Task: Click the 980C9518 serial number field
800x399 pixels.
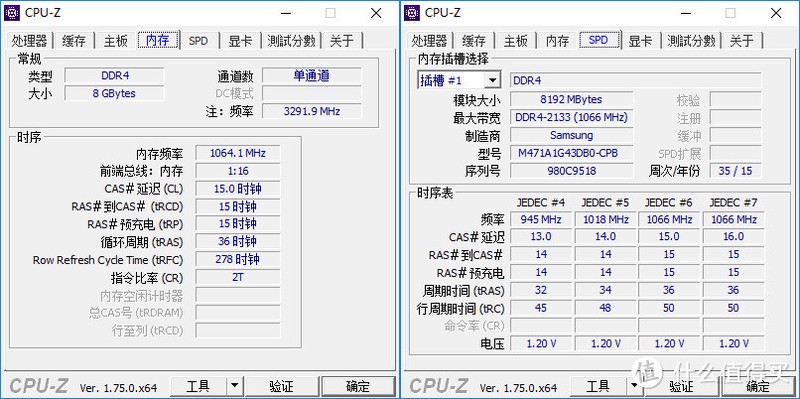Action: click(x=571, y=171)
